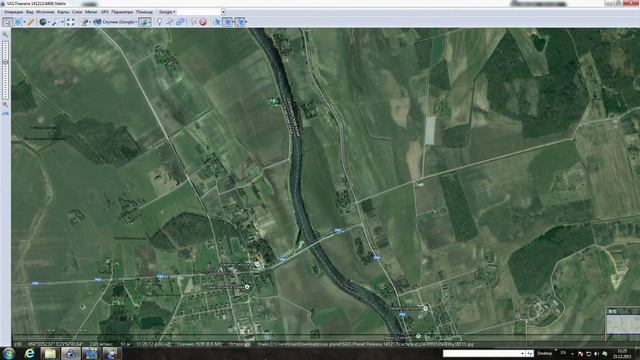Open Спутник (Google) map selector

click(115, 22)
